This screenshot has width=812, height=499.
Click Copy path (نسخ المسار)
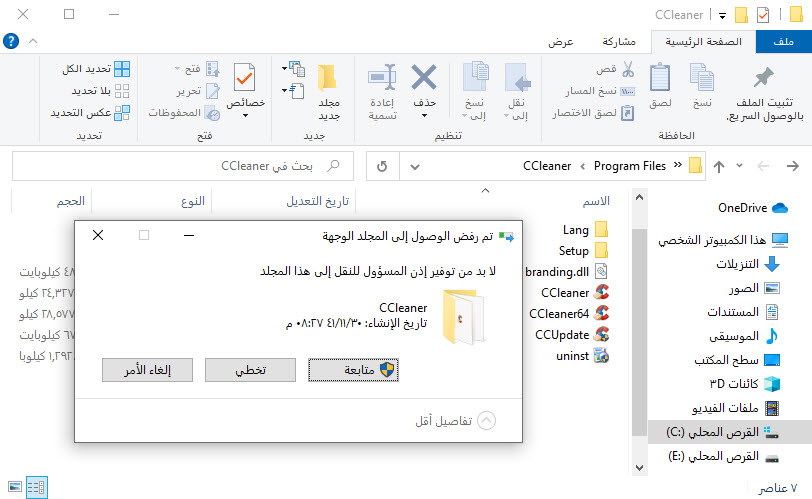click(x=600, y=91)
